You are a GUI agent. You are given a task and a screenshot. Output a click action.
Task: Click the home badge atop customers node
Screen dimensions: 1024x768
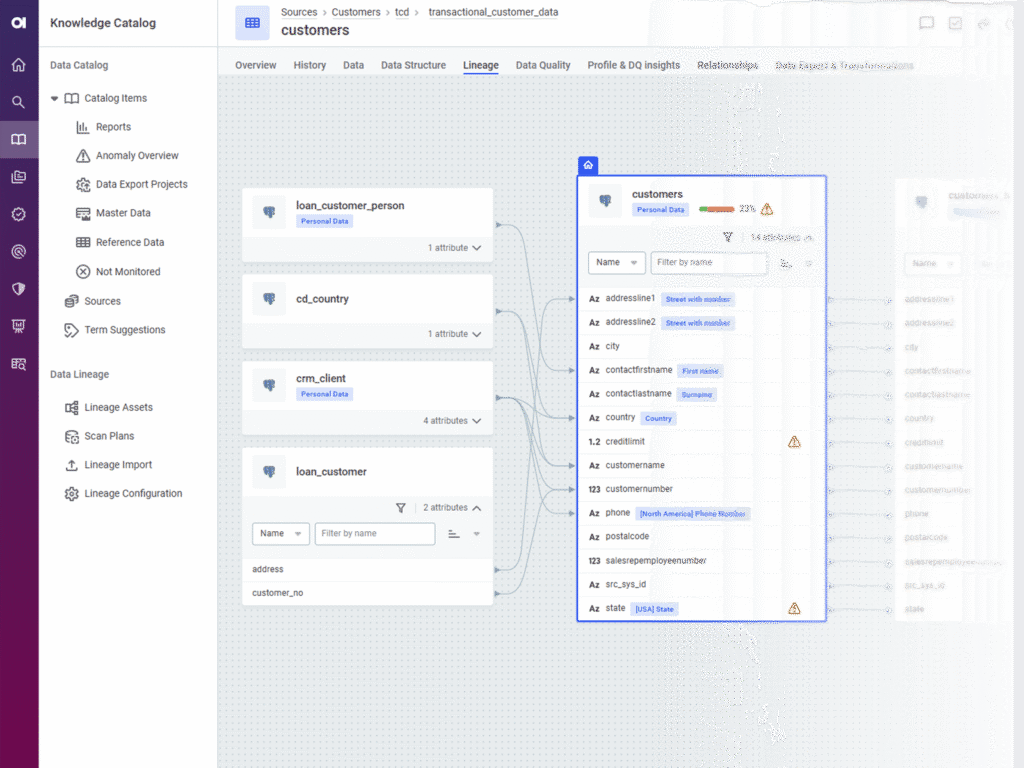click(x=588, y=165)
